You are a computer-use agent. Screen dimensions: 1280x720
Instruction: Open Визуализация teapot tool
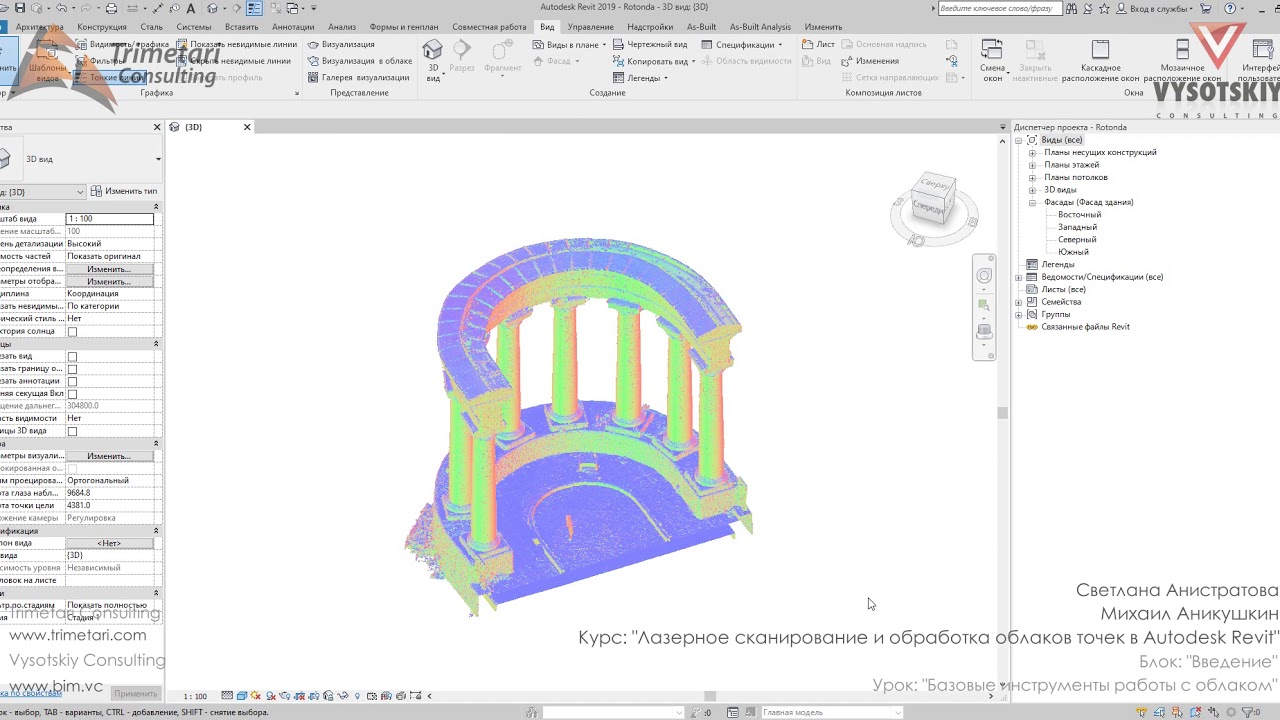[x=342, y=44]
